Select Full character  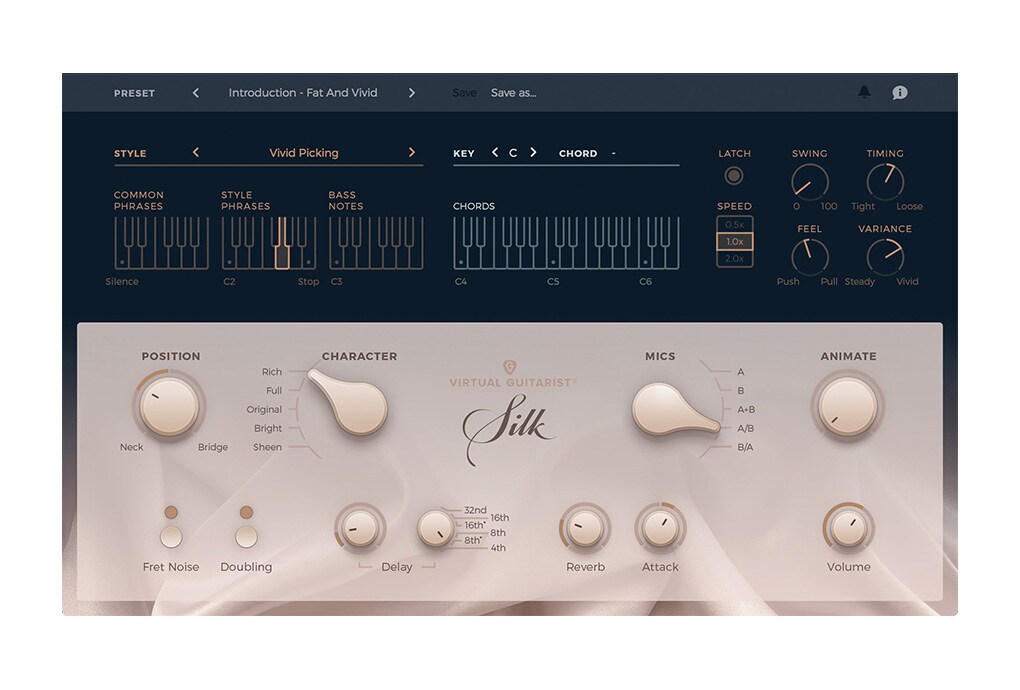(274, 391)
